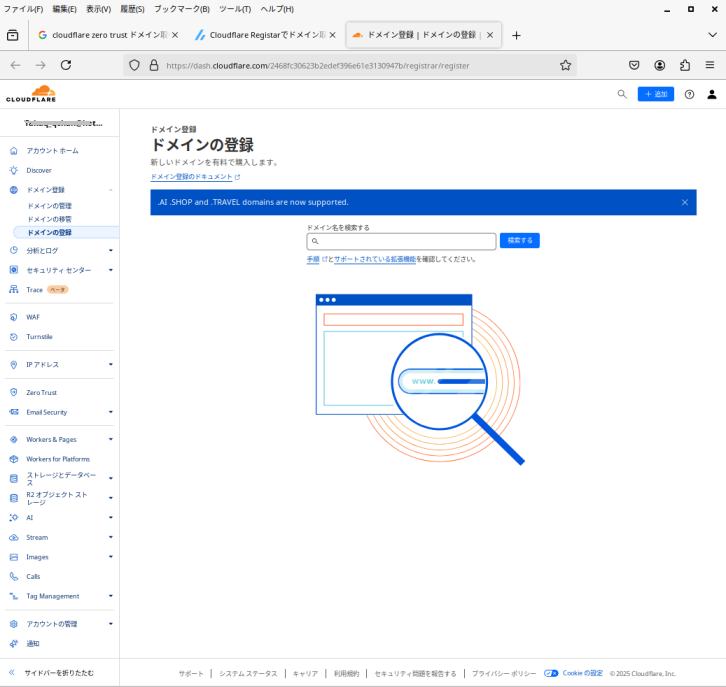Open Cookie の設定 toggle link
The width and height of the screenshot is (726, 687).
click(573, 673)
